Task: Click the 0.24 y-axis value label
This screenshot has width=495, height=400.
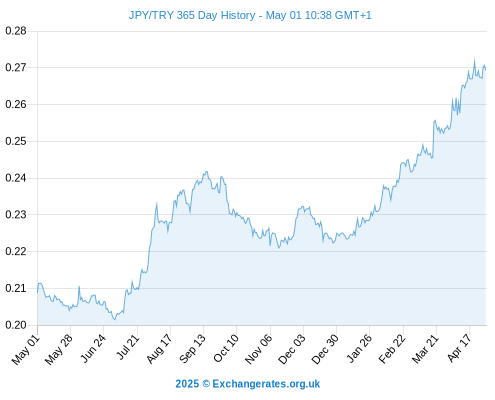Action: point(16,178)
